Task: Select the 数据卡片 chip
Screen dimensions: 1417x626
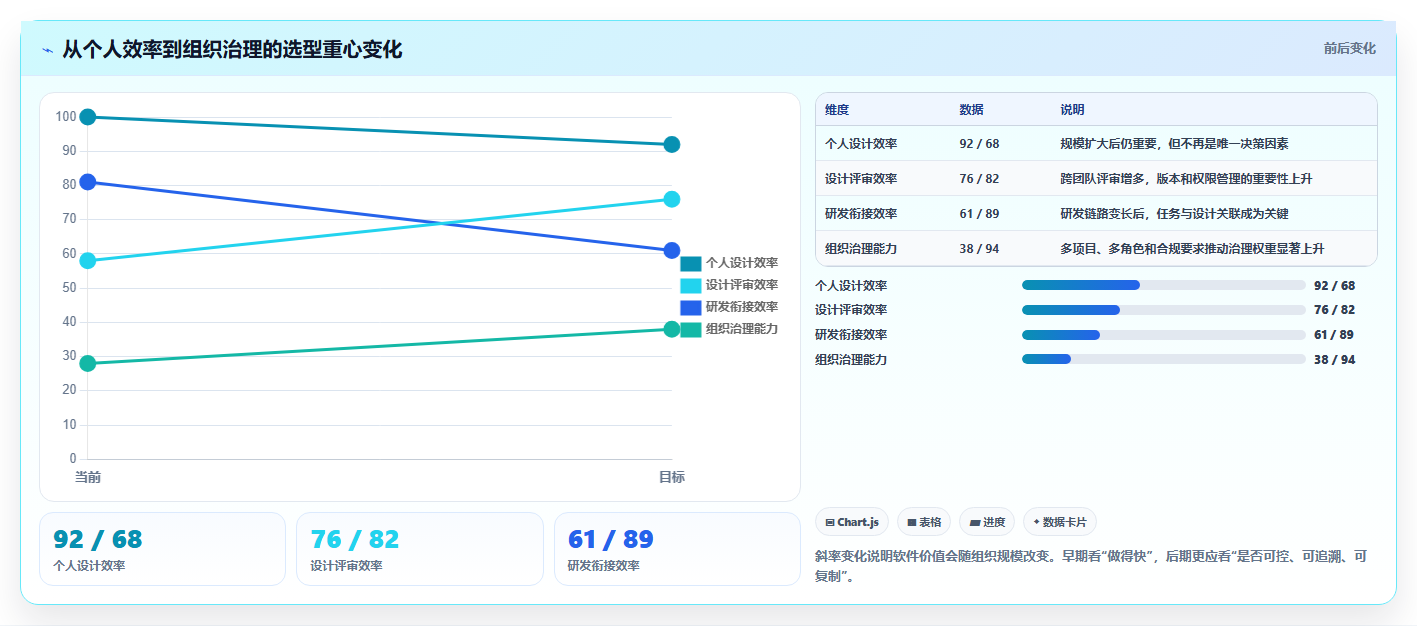Action: point(1060,522)
